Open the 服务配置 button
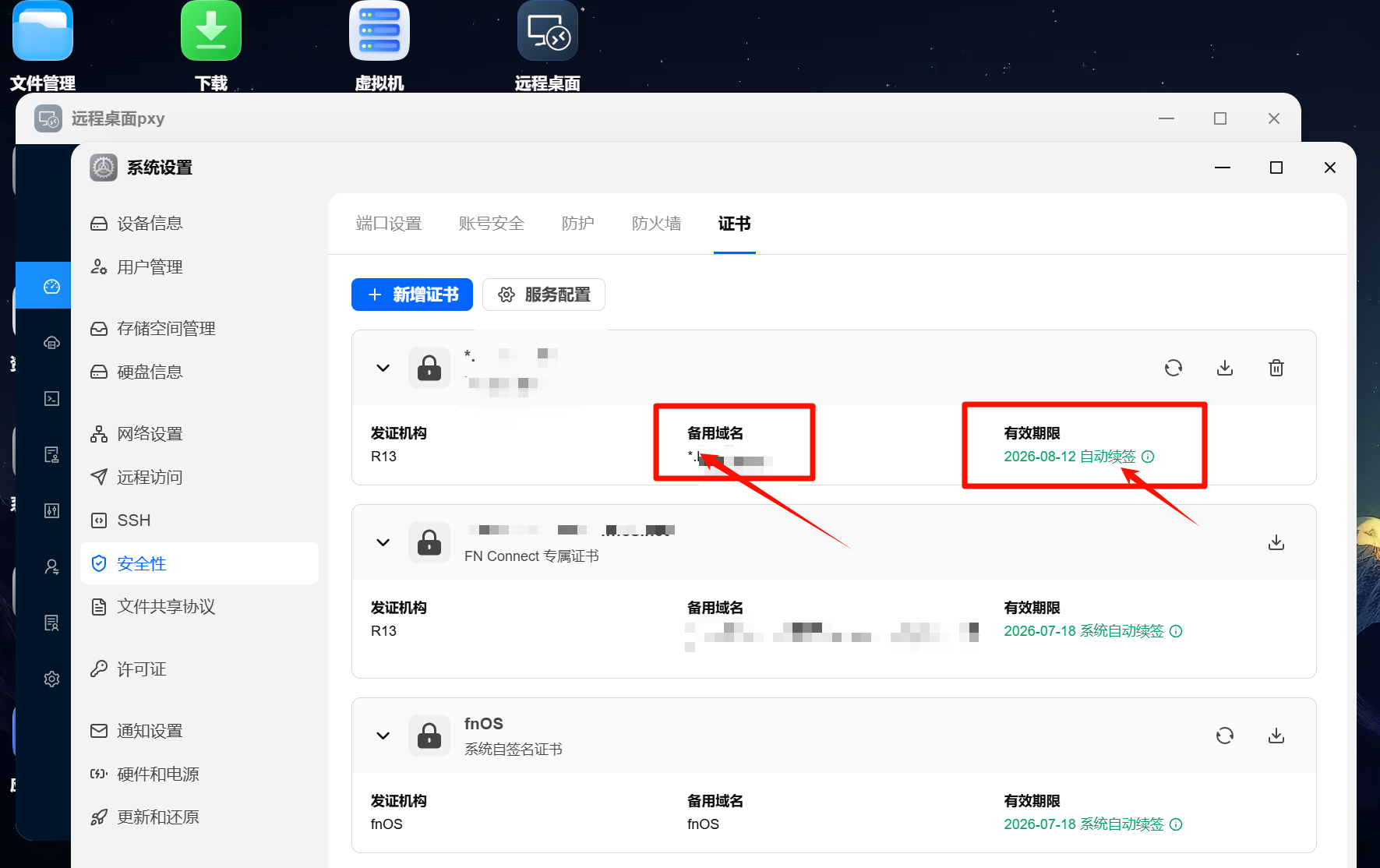Viewport: 1380px width, 868px height. (544, 295)
